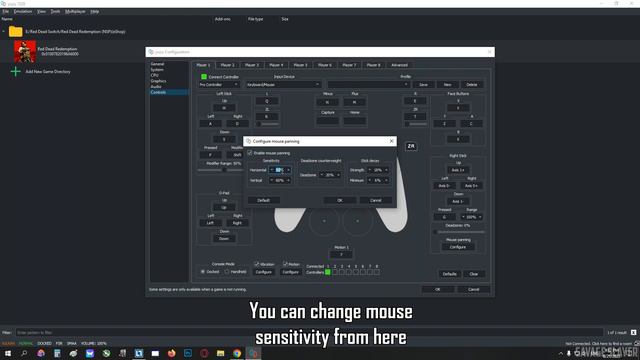Screen dimensions: 640x360
Task: Open Photoshop from the taskbar
Action: click(188, 353)
